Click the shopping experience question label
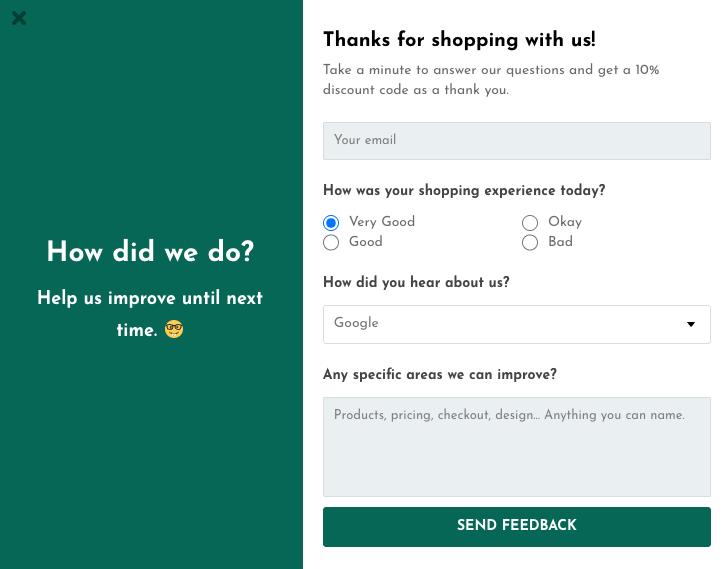 pyautogui.click(x=464, y=191)
